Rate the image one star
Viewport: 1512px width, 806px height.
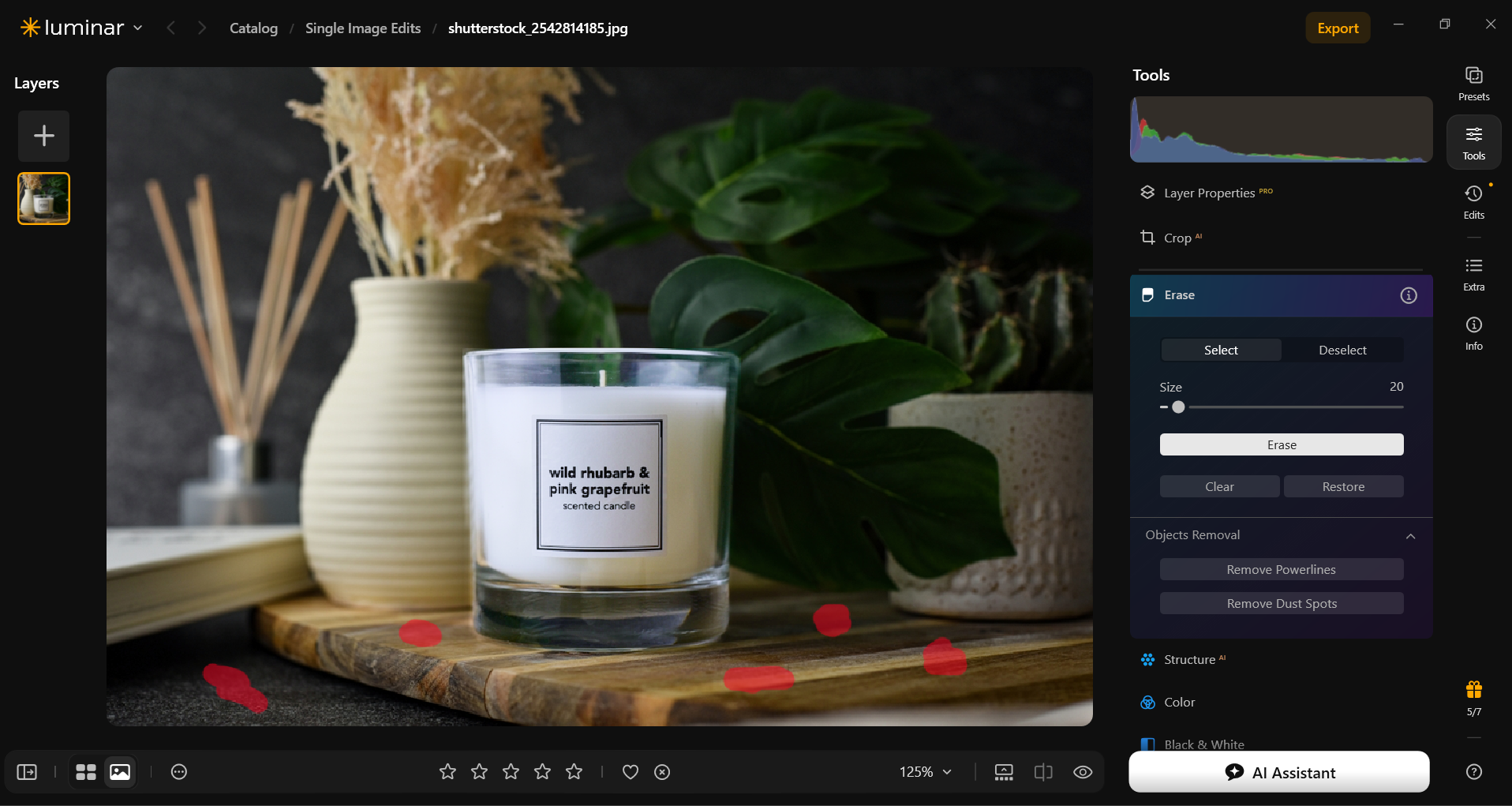coord(447,772)
